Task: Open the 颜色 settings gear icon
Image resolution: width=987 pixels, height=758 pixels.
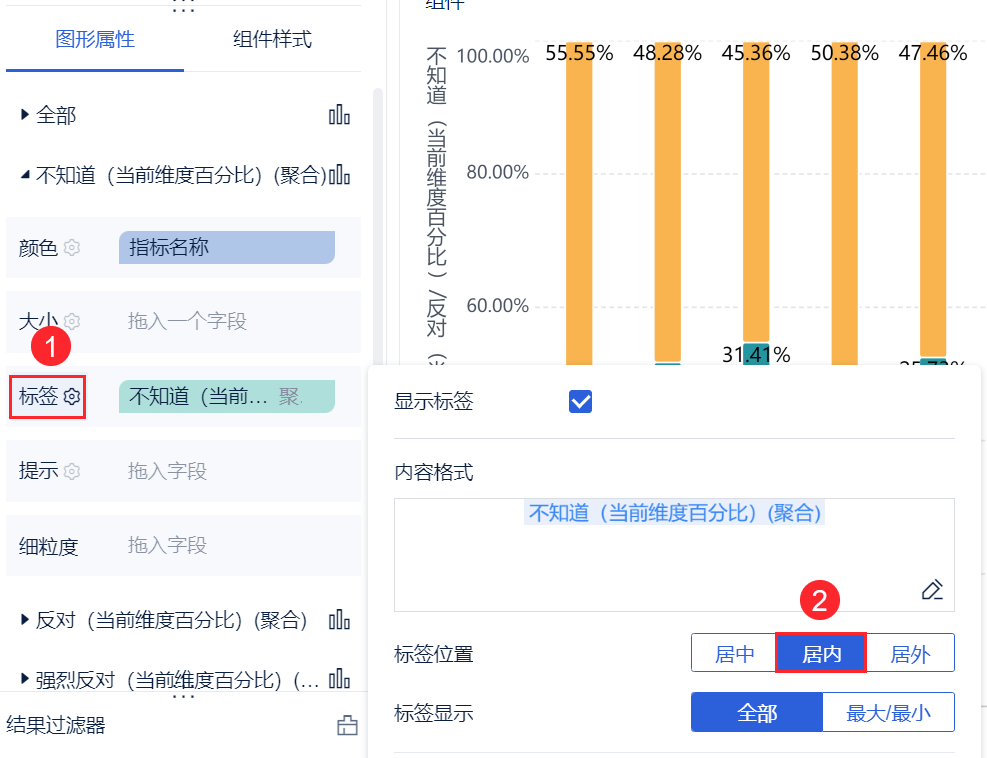Action: point(72,247)
